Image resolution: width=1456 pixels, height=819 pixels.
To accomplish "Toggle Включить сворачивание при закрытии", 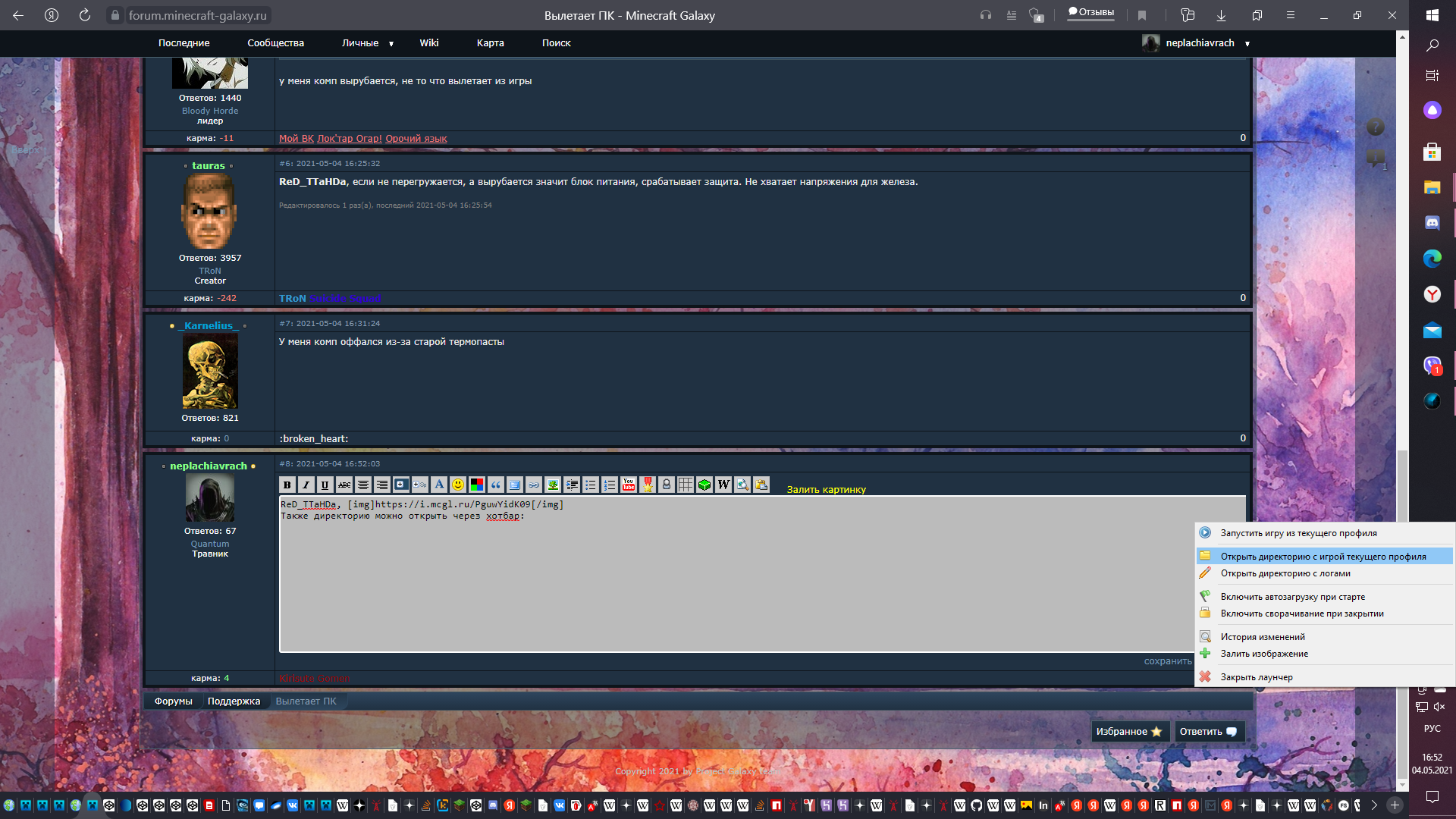I will (x=1325, y=613).
